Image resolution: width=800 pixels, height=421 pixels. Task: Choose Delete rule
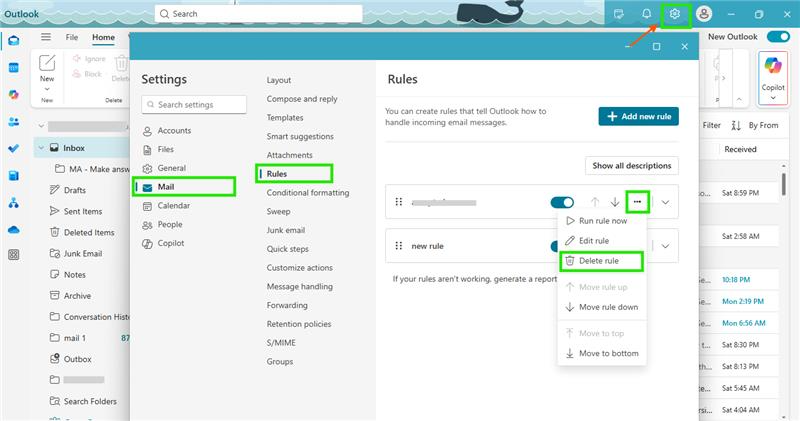pyautogui.click(x=602, y=261)
